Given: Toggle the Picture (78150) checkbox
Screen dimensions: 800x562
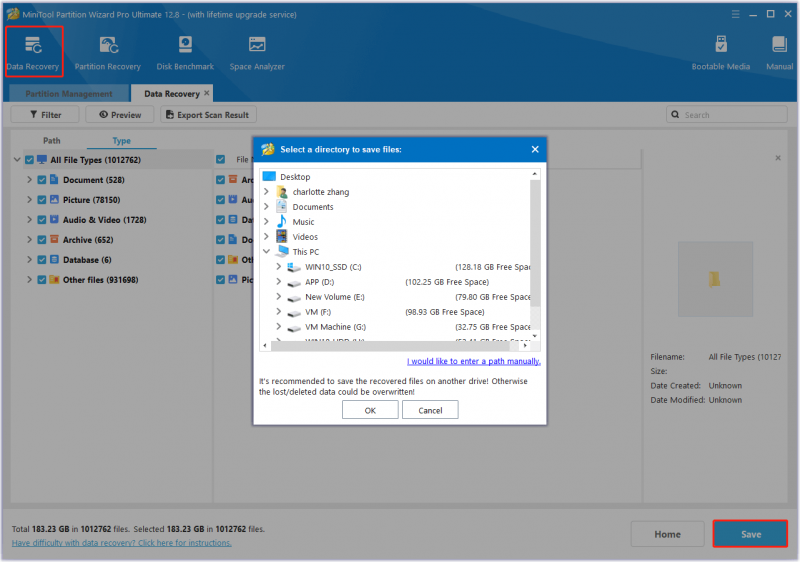Looking at the screenshot, I should pyautogui.click(x=42, y=200).
